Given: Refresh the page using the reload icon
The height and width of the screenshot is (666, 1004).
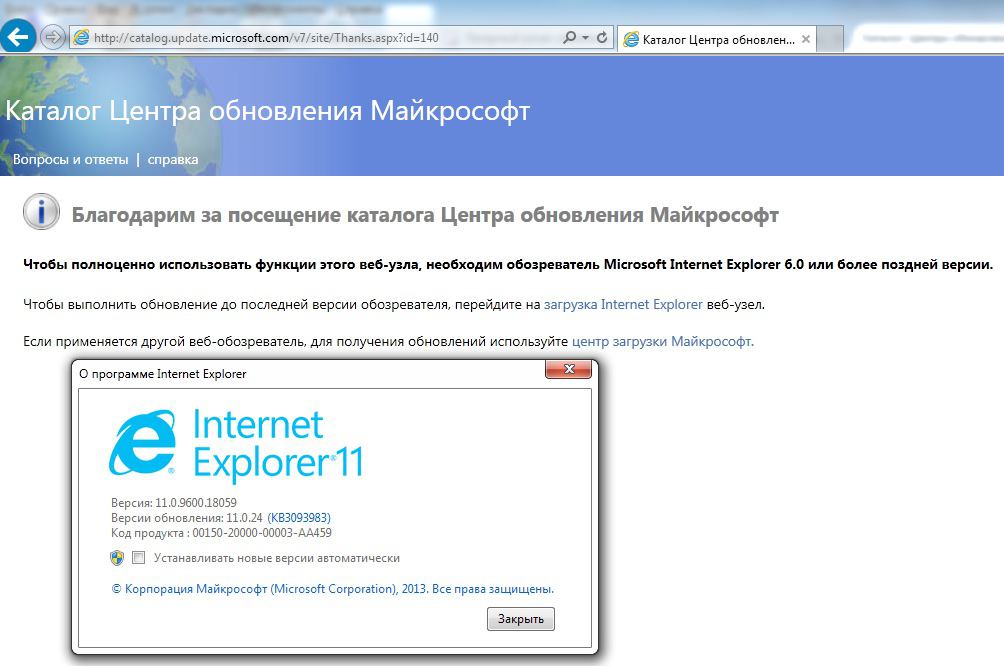Looking at the screenshot, I should click(602, 38).
